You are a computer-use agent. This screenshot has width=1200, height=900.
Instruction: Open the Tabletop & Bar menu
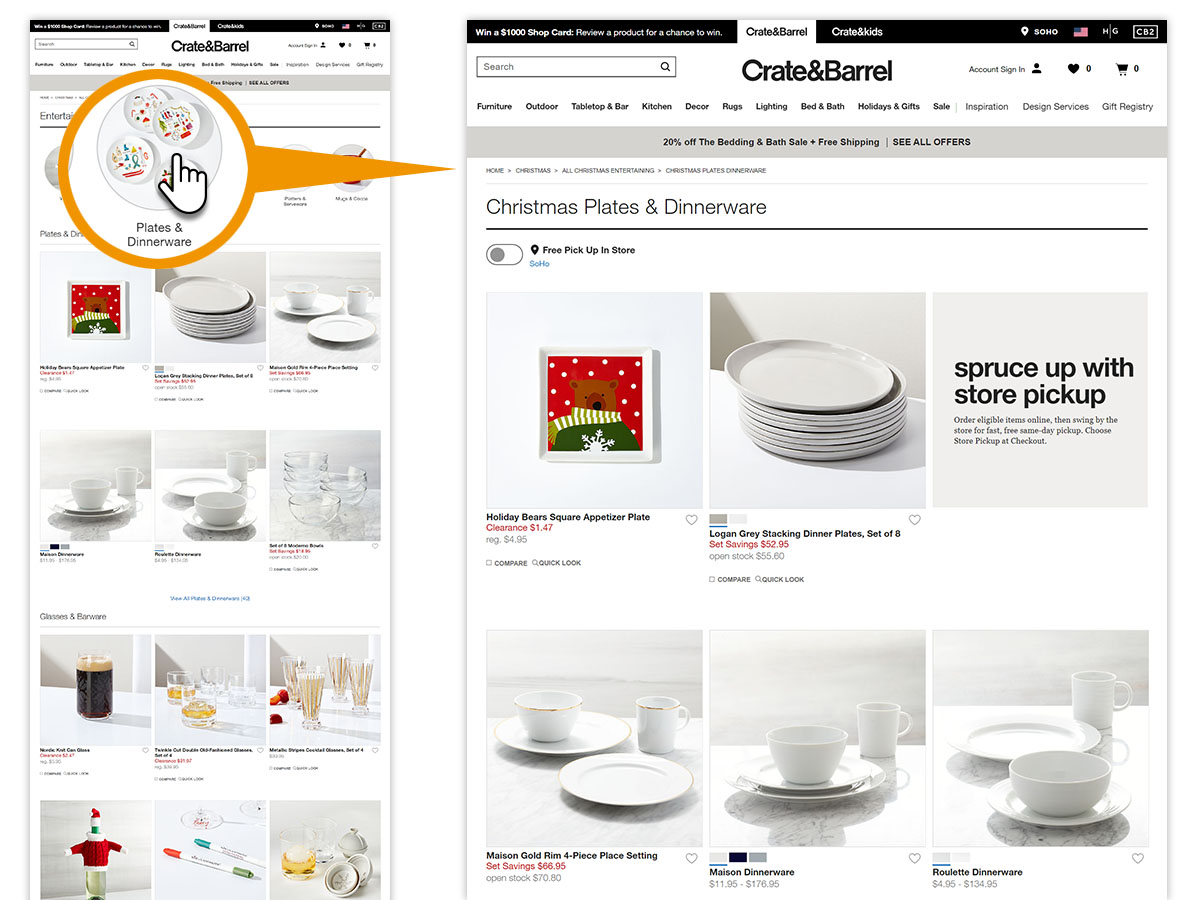pyautogui.click(x=600, y=106)
